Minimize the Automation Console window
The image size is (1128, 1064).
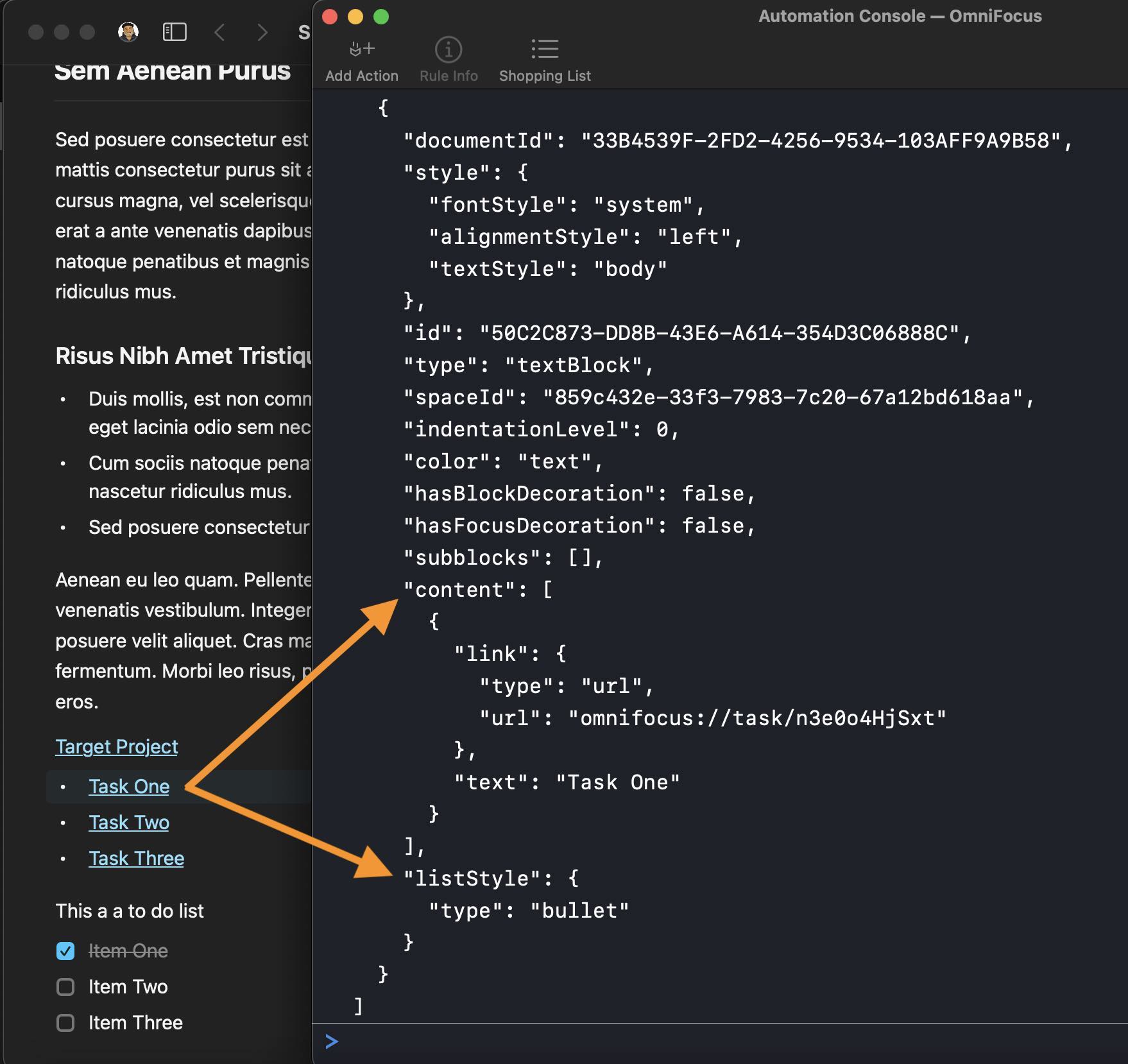click(355, 17)
